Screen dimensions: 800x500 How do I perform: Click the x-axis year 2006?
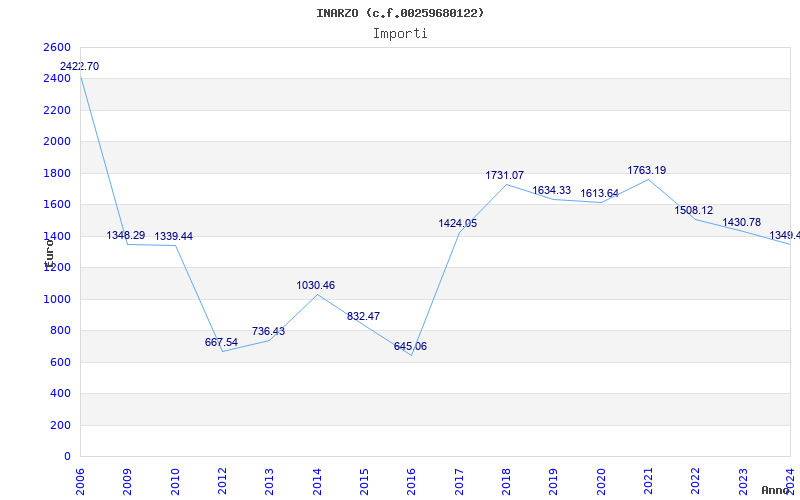pyautogui.click(x=80, y=481)
